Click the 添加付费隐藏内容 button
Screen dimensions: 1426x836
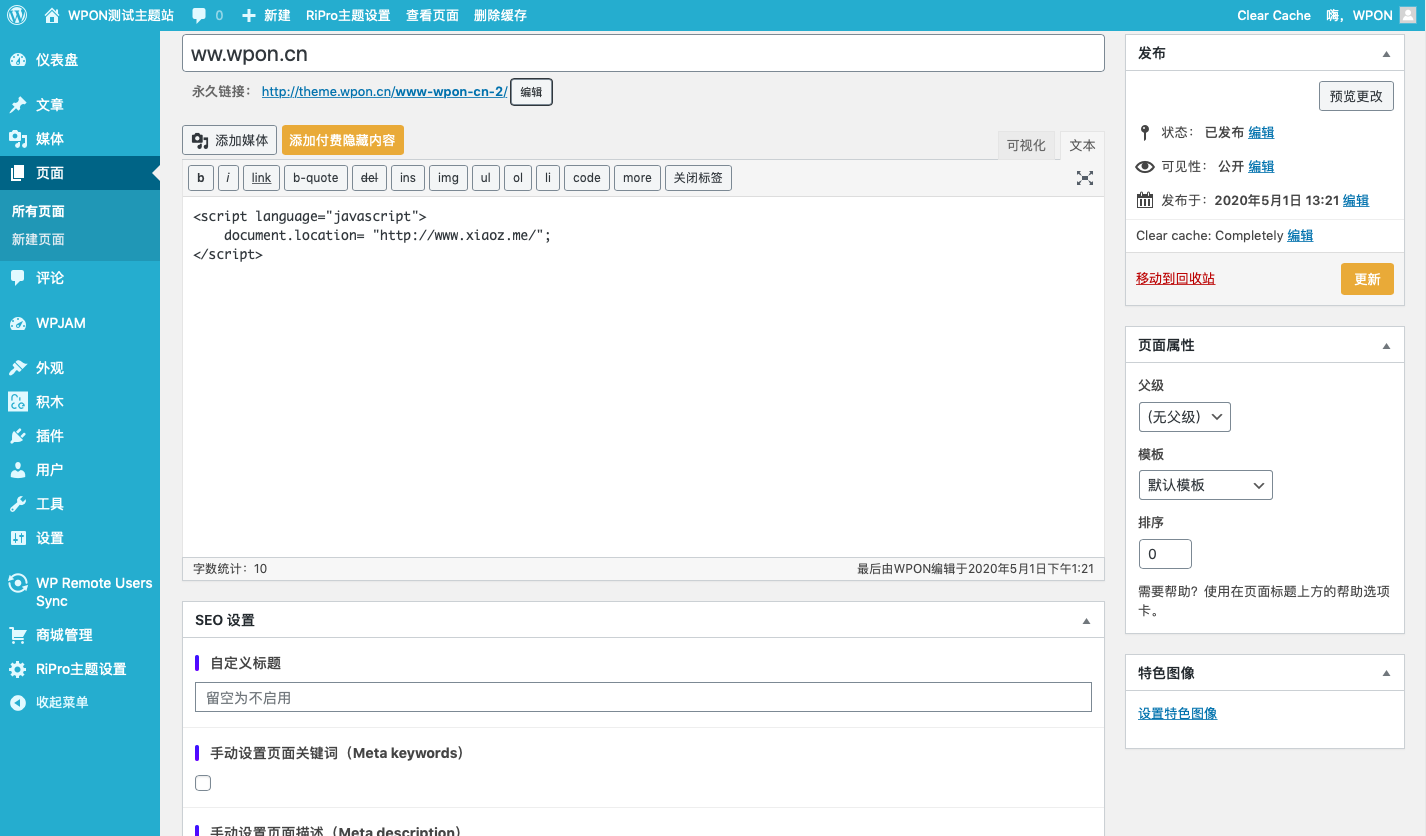click(x=342, y=140)
